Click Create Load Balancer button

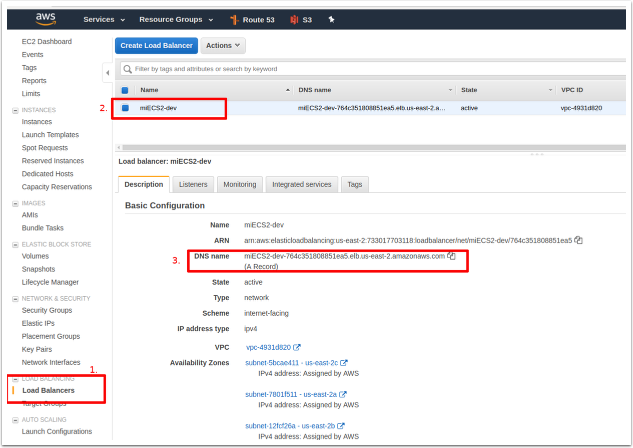pyautogui.click(x=156, y=46)
